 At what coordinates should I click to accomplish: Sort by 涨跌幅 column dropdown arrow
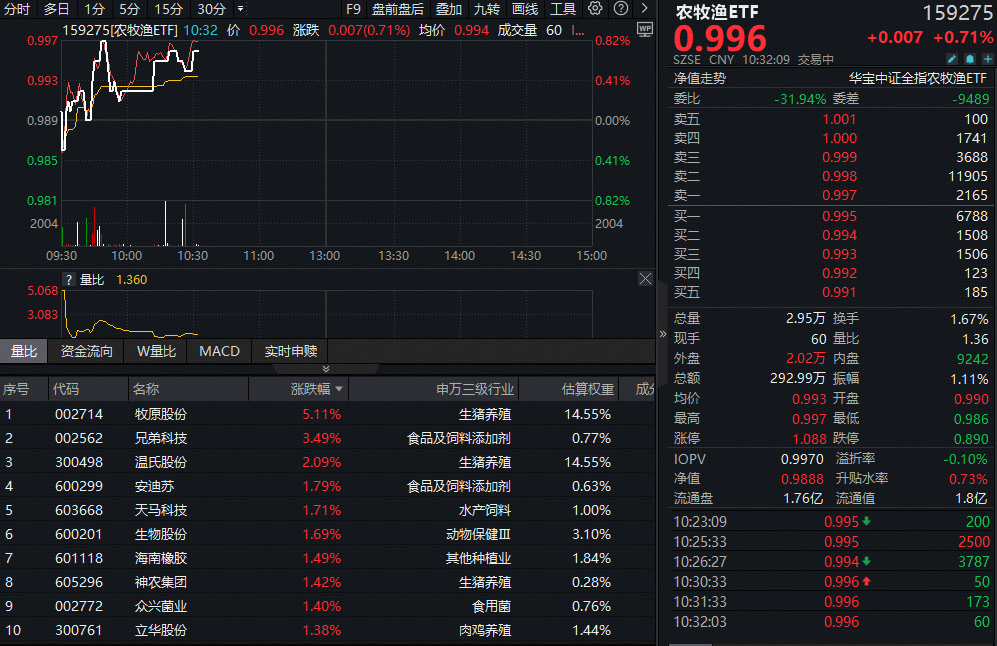[339, 389]
